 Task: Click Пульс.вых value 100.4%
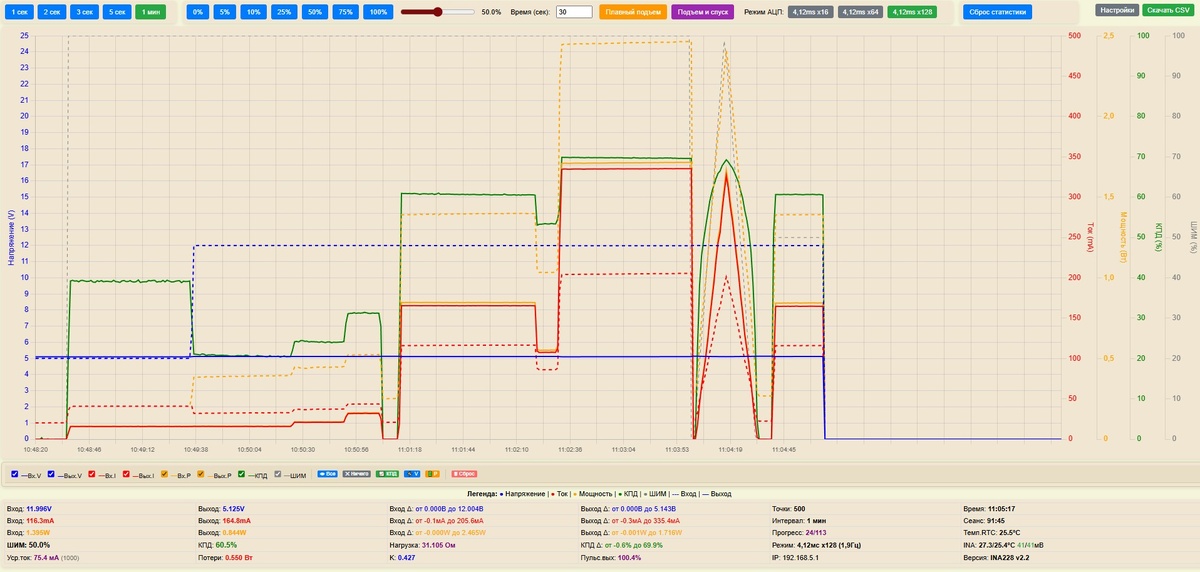point(629,557)
